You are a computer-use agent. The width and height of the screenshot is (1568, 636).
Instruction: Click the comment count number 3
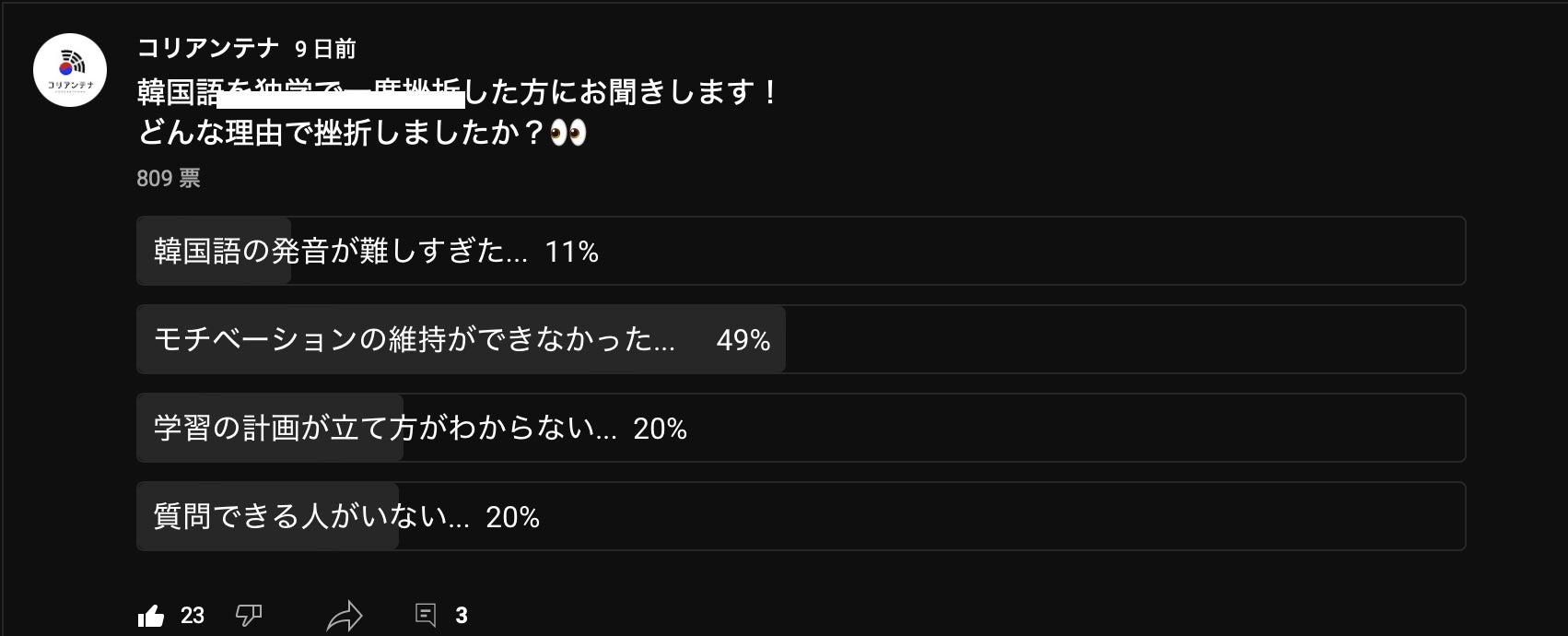click(462, 616)
